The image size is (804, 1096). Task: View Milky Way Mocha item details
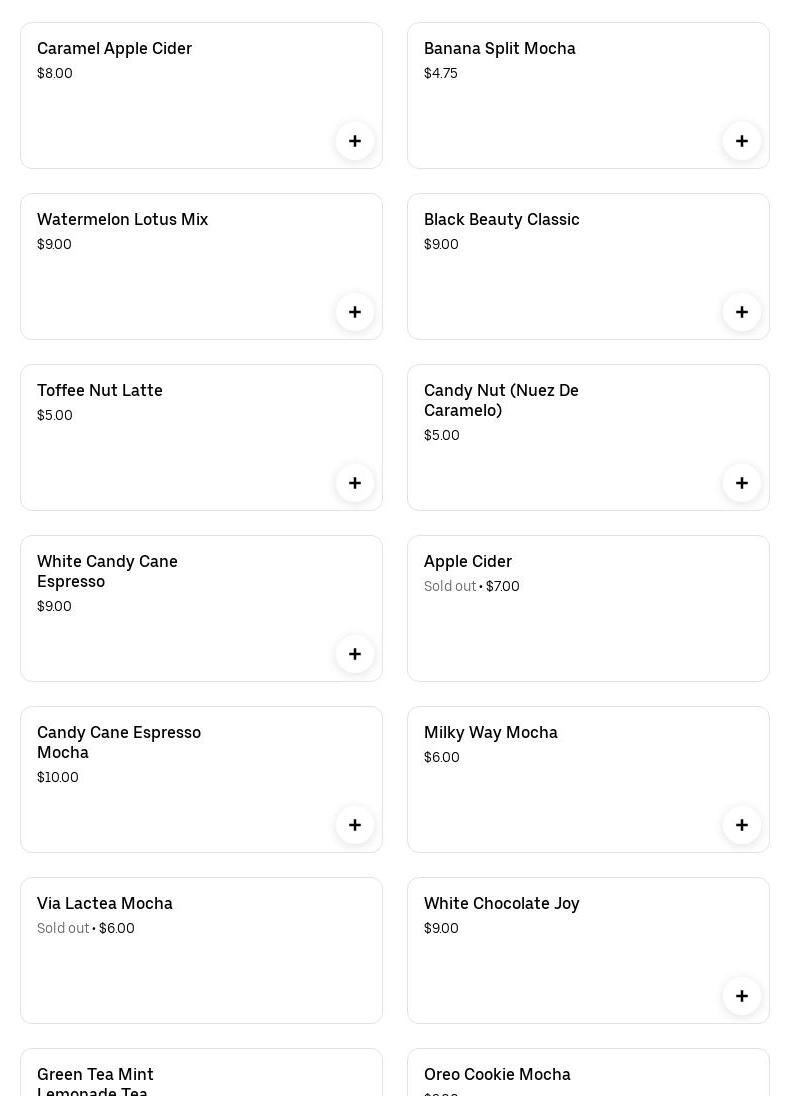(491, 733)
